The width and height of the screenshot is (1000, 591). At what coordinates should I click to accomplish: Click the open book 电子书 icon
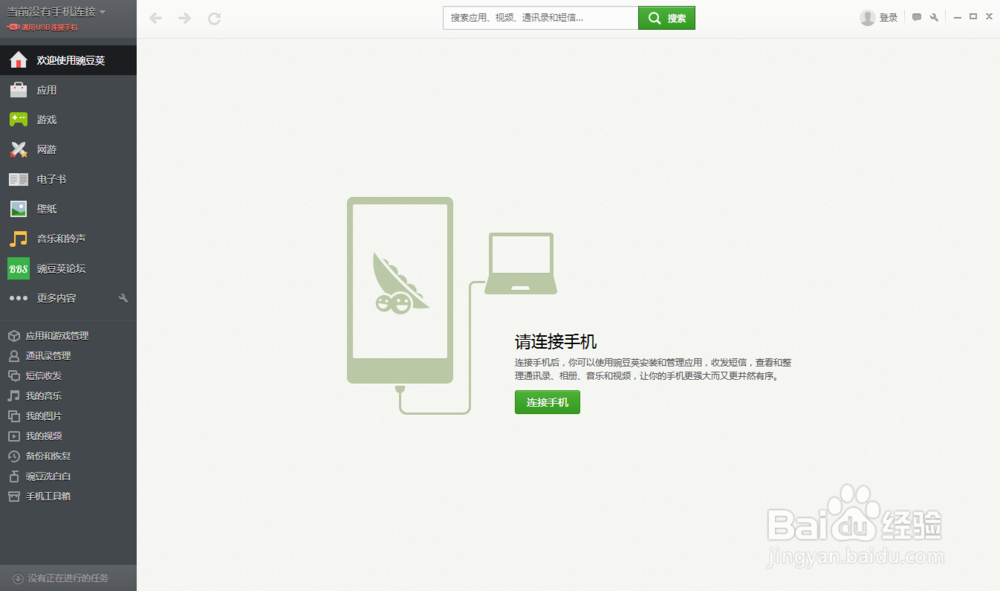[18, 179]
